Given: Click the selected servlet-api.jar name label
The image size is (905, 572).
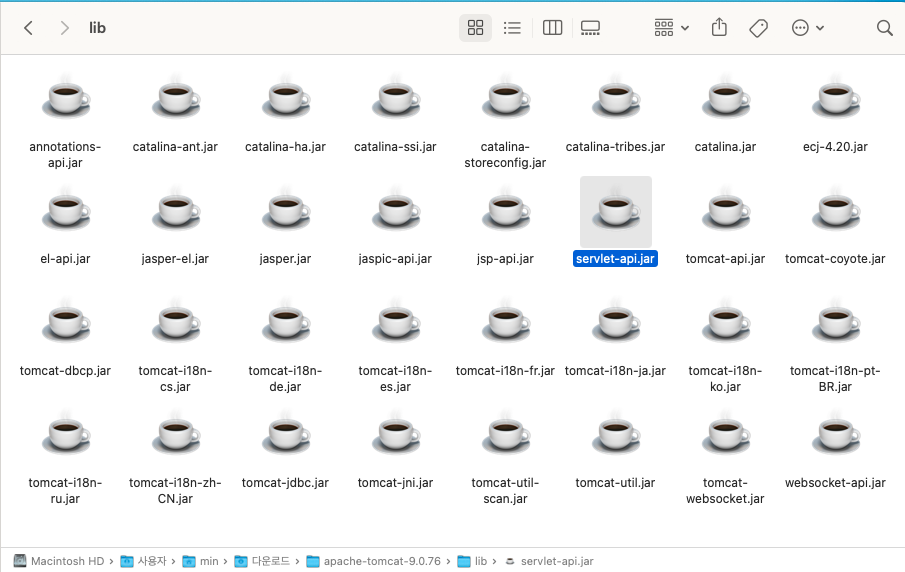Looking at the screenshot, I should (615, 259).
